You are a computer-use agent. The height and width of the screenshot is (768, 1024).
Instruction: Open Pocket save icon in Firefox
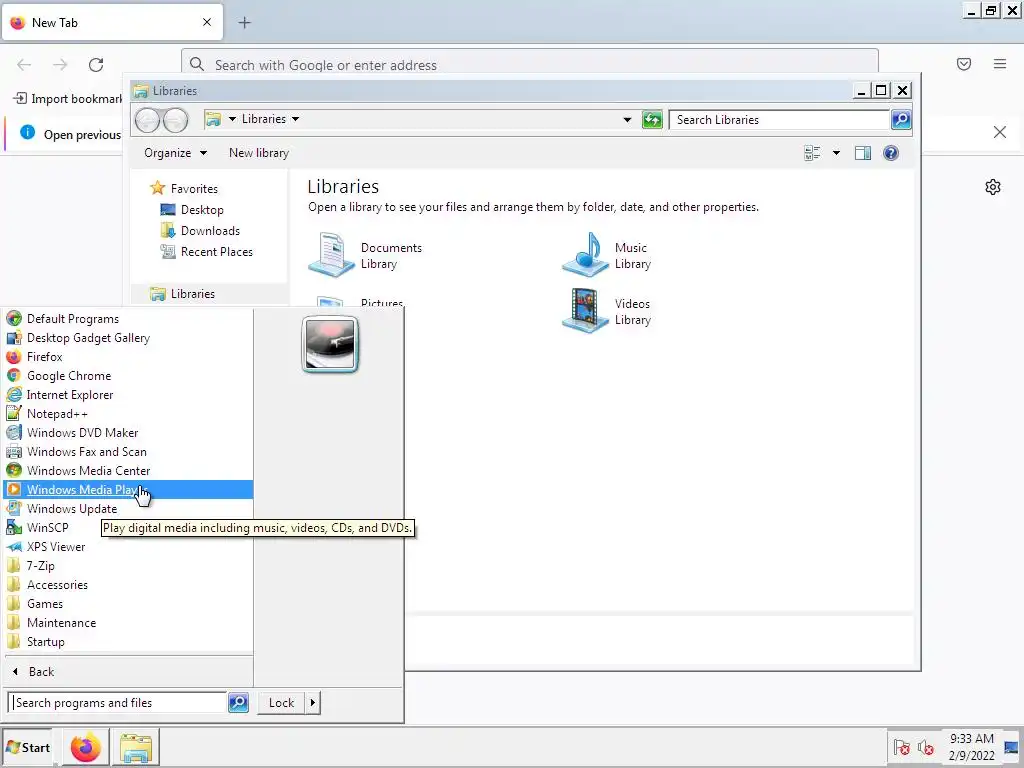(x=964, y=64)
